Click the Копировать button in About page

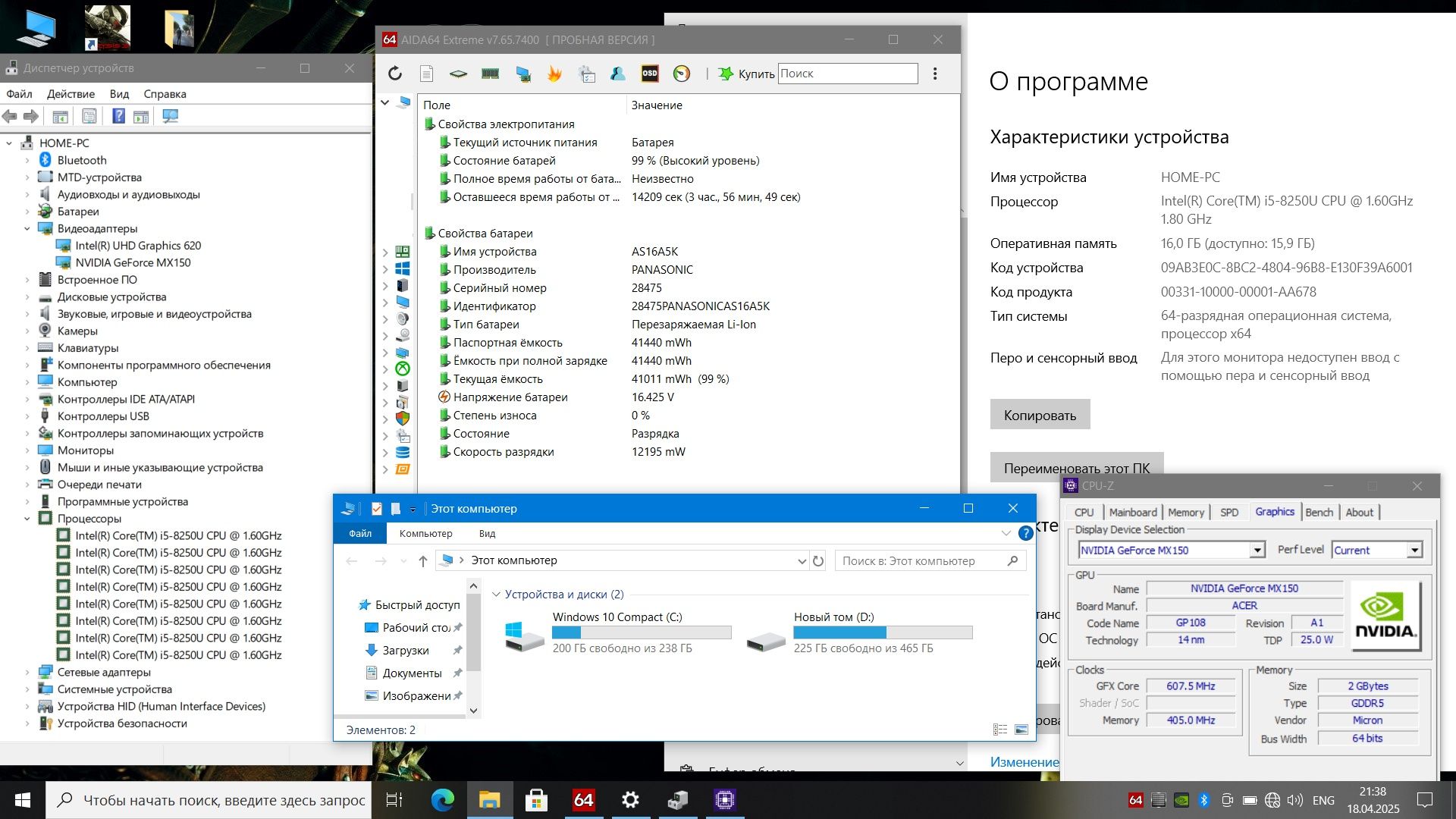point(1040,415)
